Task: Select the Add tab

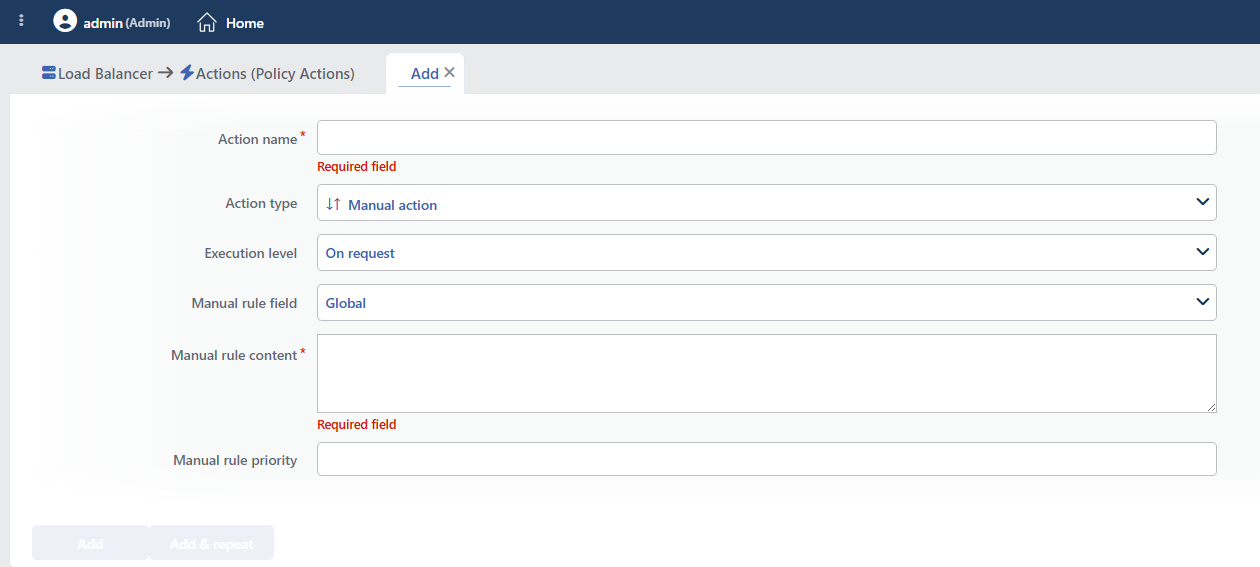Action: (425, 73)
